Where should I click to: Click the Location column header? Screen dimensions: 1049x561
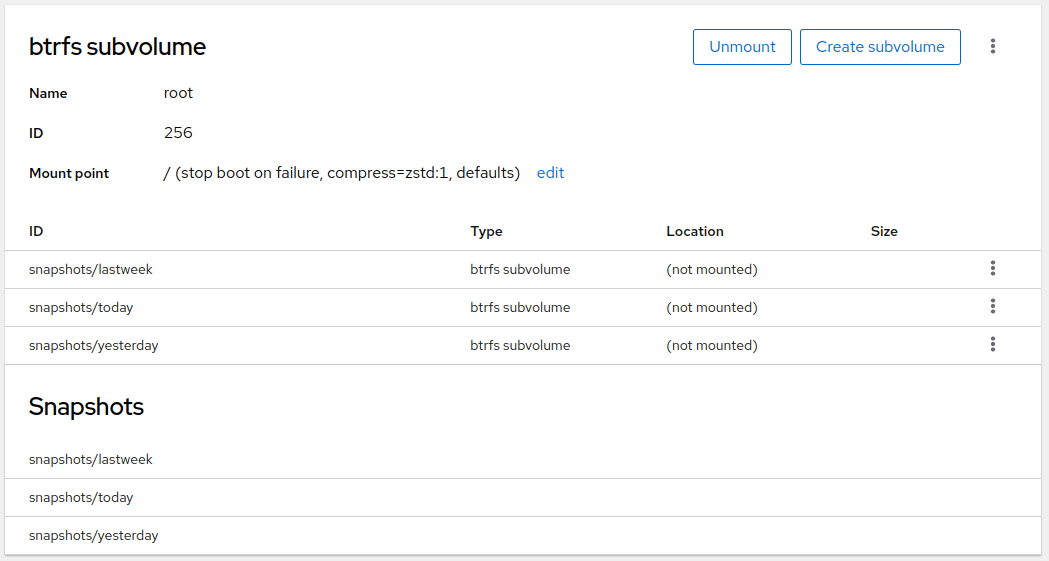click(x=694, y=231)
